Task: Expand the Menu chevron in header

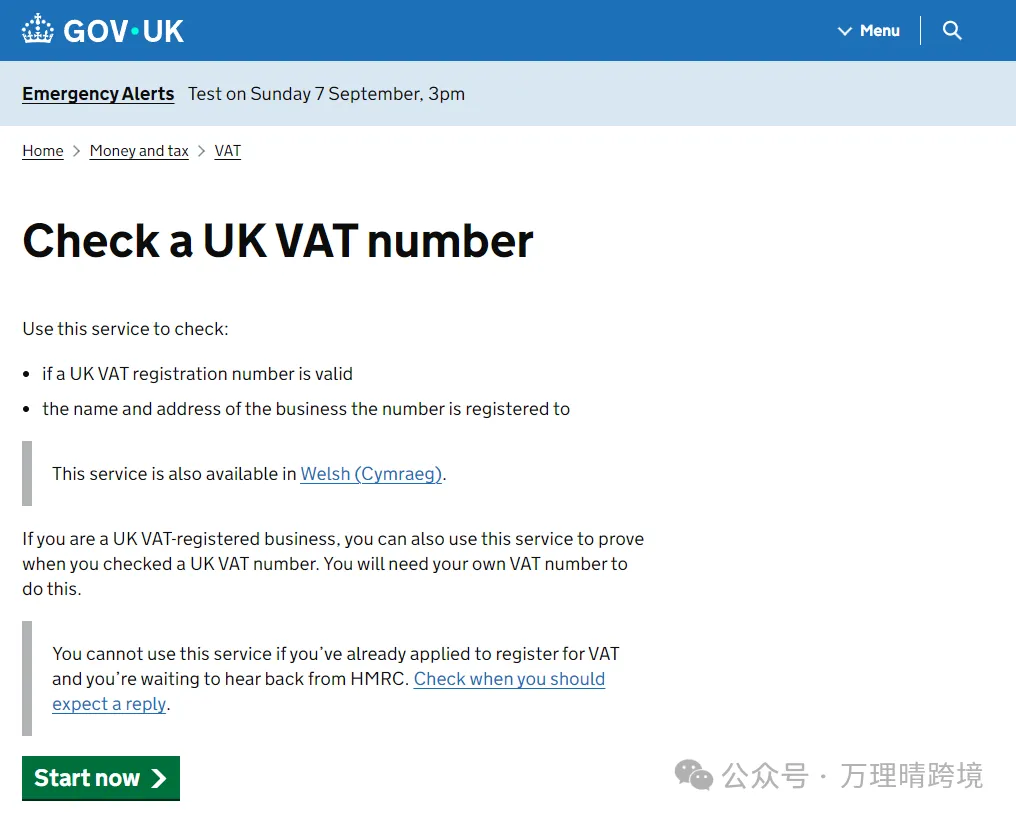Action: [844, 31]
